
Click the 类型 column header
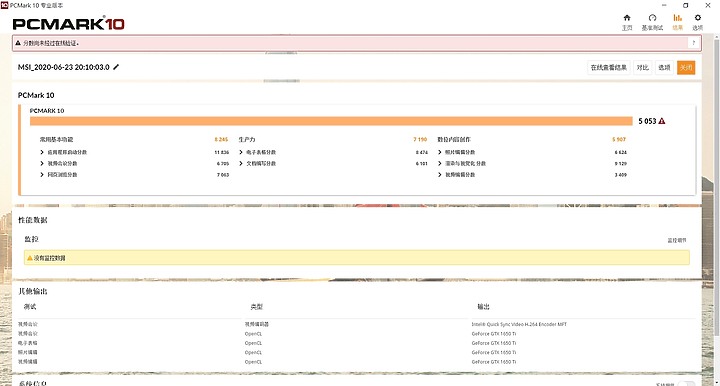[257, 307]
